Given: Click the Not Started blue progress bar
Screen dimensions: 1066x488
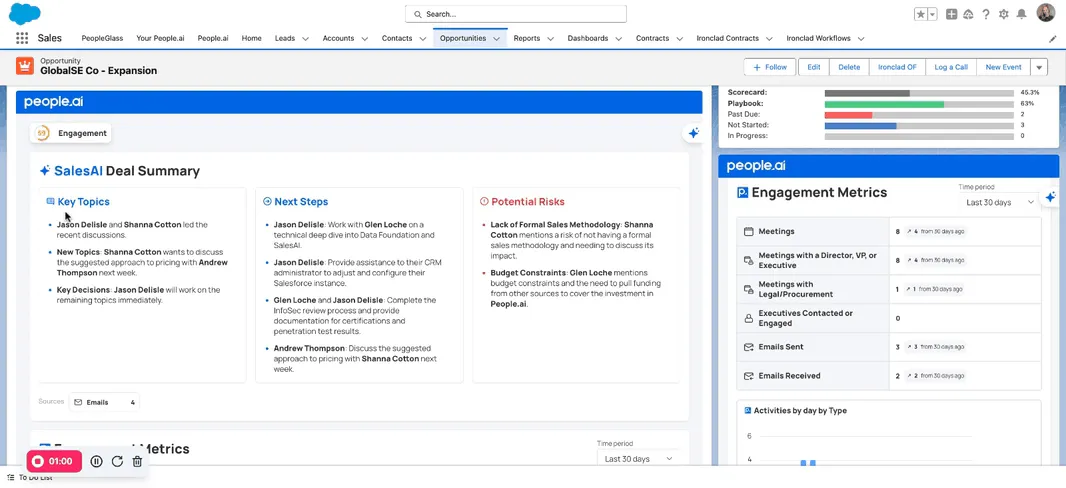Looking at the screenshot, I should [860, 126].
